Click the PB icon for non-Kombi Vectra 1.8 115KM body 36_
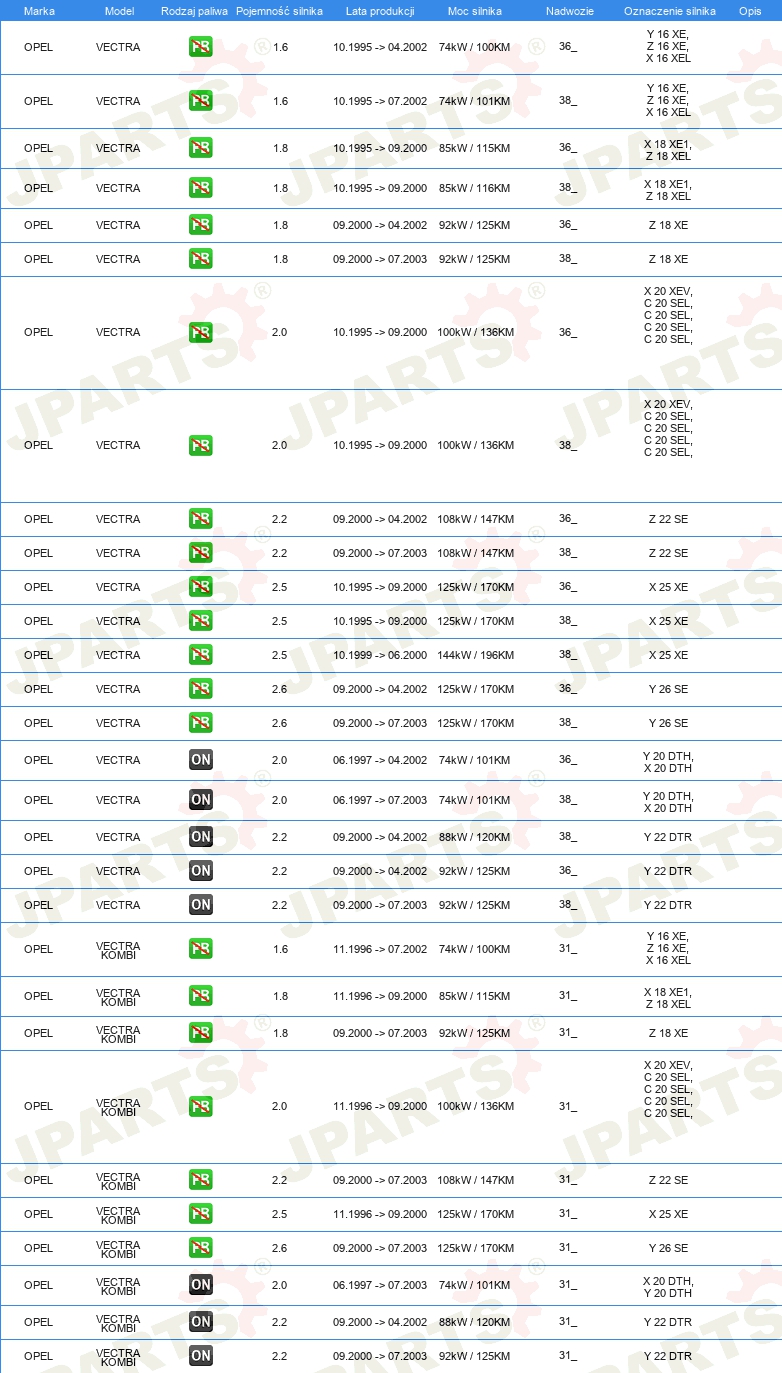This screenshot has height=1373, width=782. pyautogui.click(x=201, y=147)
